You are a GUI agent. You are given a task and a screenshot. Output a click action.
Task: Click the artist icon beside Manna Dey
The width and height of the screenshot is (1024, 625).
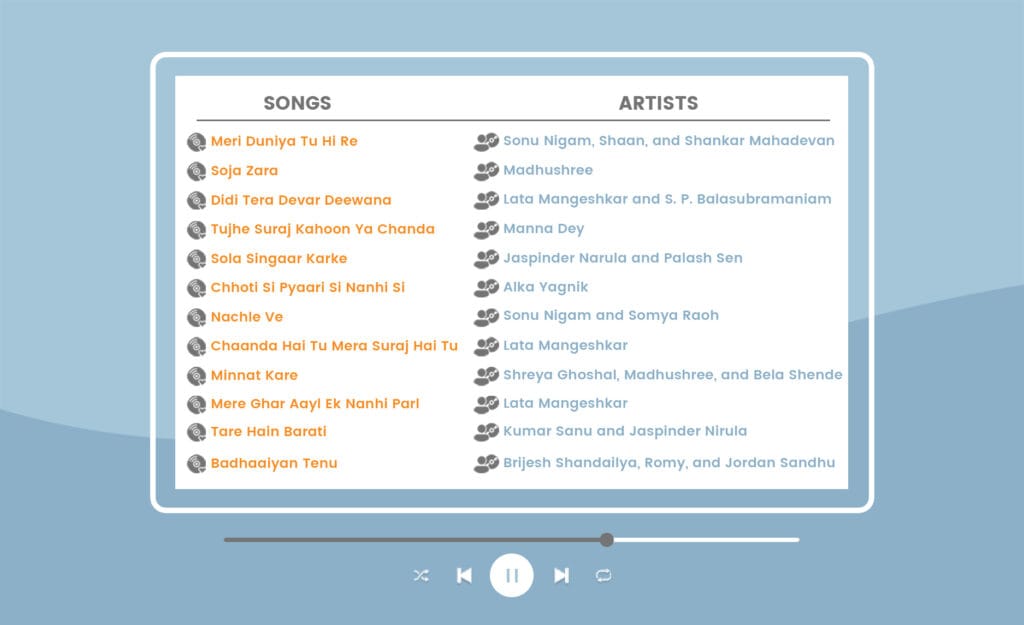click(486, 229)
